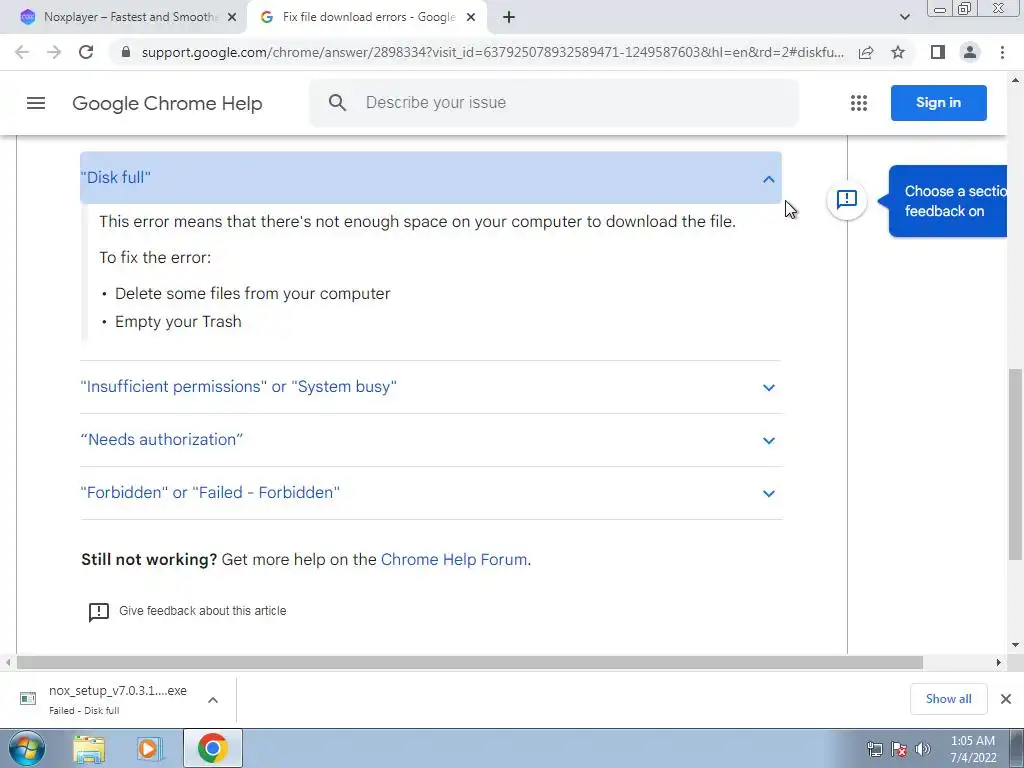The image size is (1024, 768).
Task: Share this page via address bar icon
Action: [x=866, y=52]
